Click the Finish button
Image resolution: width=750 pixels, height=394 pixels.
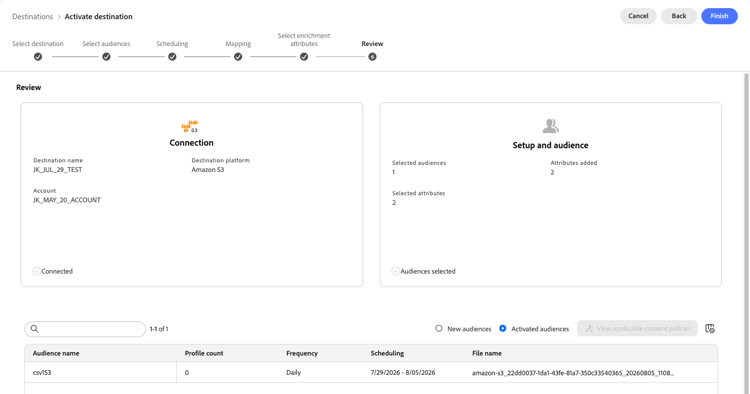[719, 16]
